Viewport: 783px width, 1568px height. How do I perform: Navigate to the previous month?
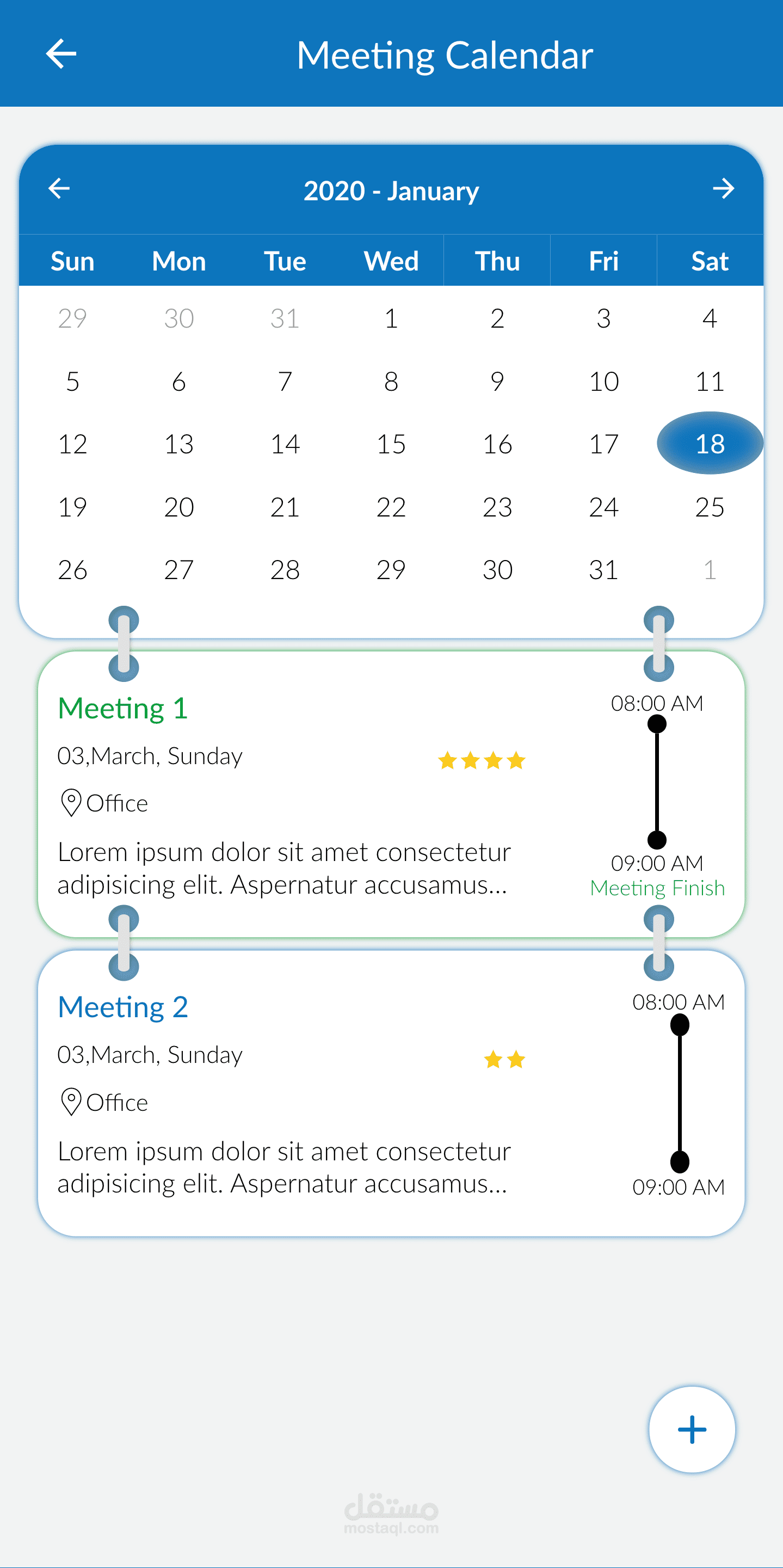click(x=59, y=188)
